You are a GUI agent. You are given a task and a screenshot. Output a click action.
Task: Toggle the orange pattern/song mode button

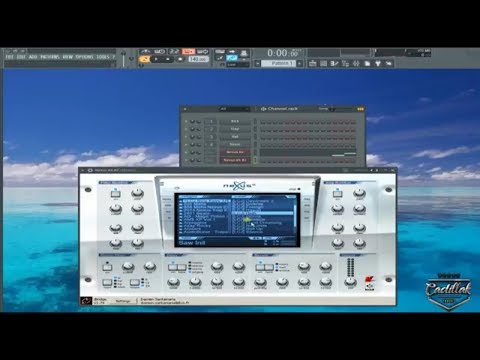coord(144,59)
